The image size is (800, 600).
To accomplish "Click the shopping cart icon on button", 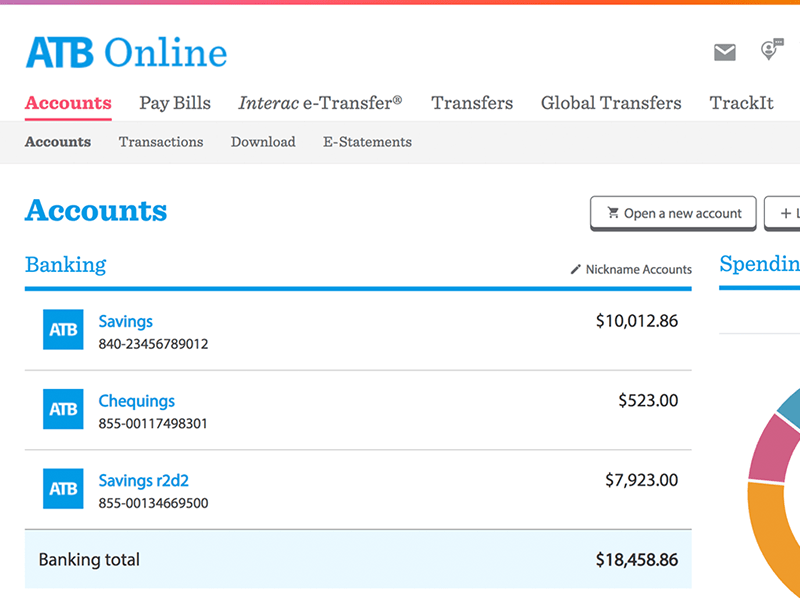I will coord(613,213).
